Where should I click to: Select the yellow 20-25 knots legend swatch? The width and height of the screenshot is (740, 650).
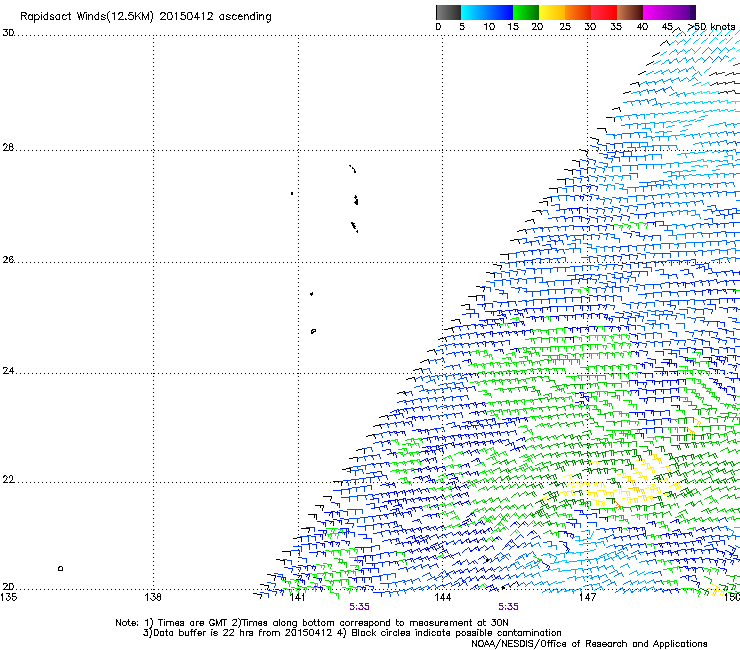point(552,12)
